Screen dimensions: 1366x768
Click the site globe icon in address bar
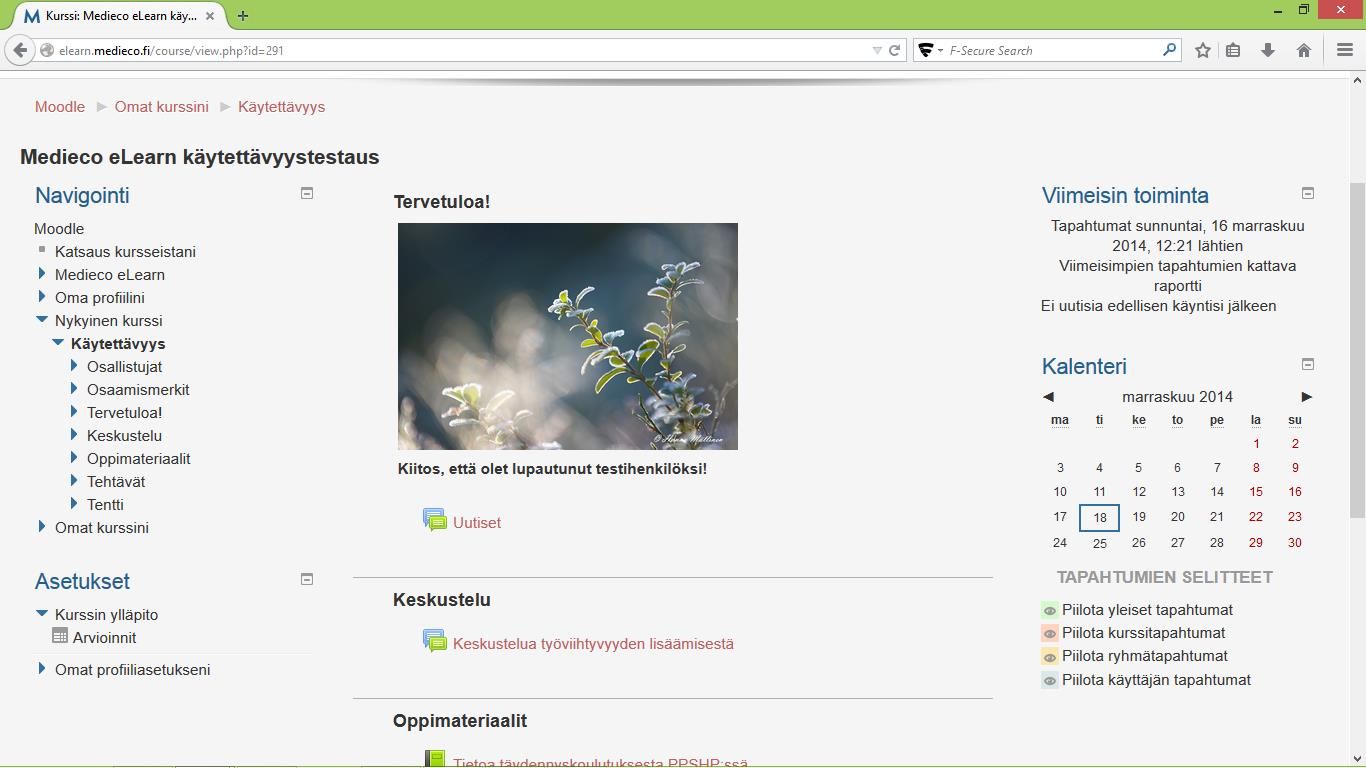[47, 50]
